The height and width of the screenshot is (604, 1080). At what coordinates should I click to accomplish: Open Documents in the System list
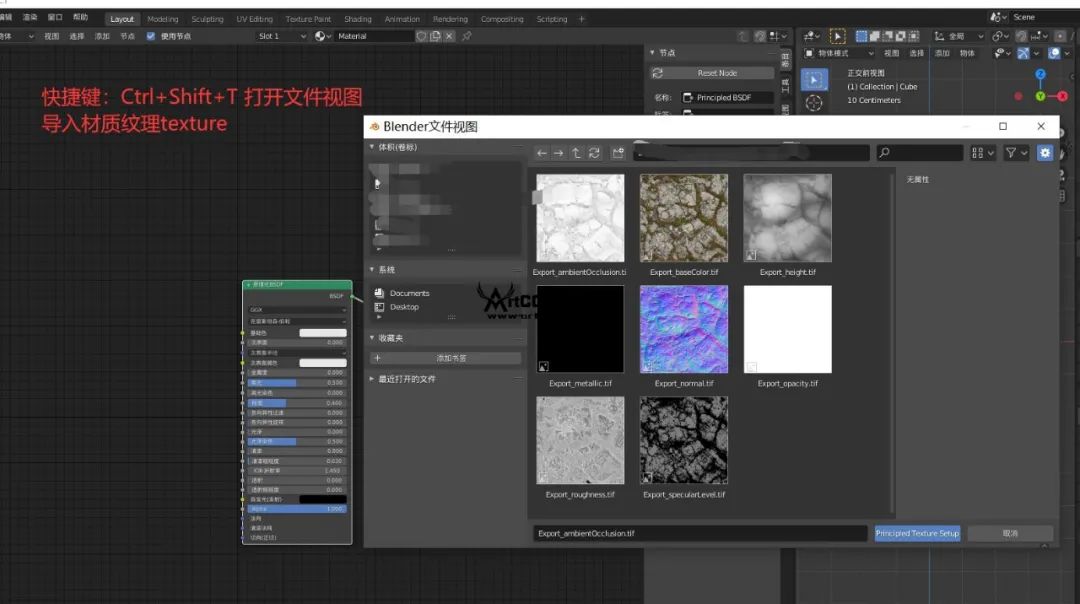pos(409,293)
